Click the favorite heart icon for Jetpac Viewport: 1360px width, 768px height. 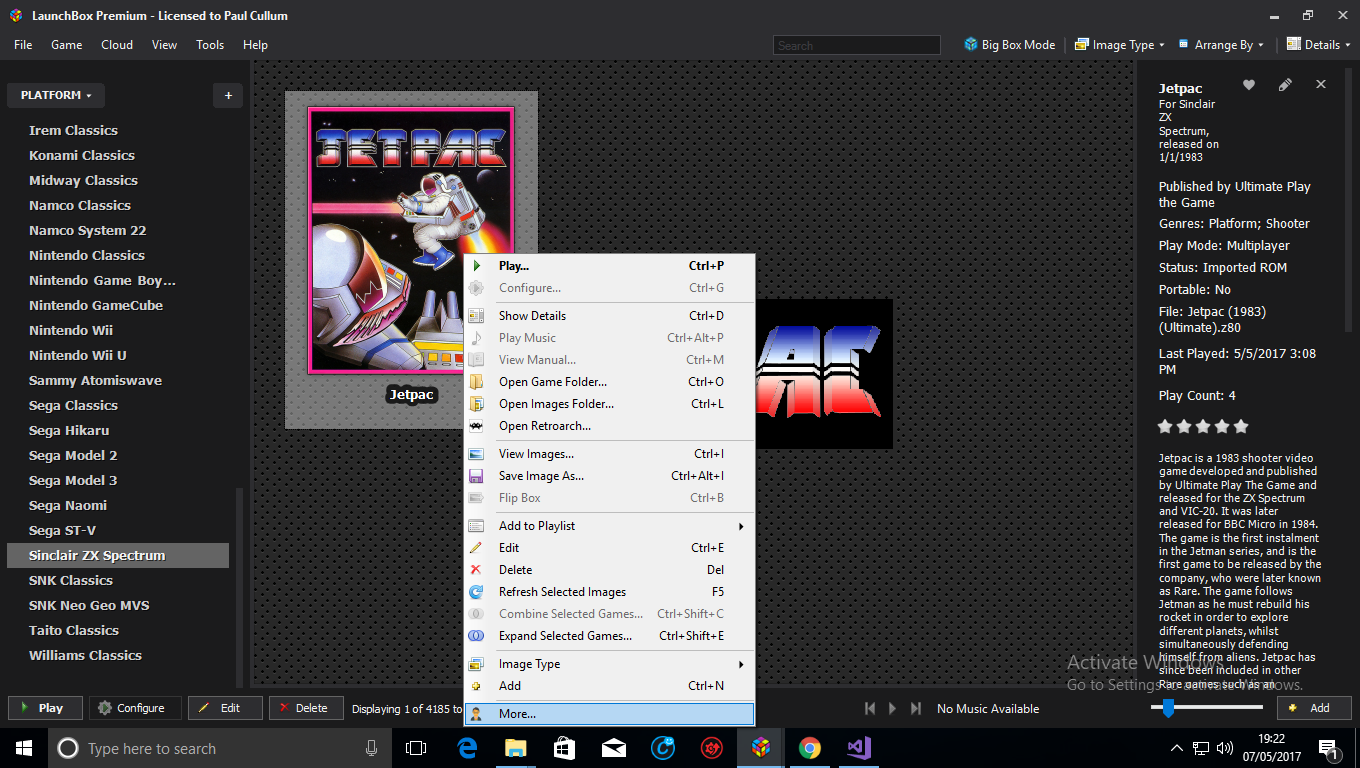1249,85
